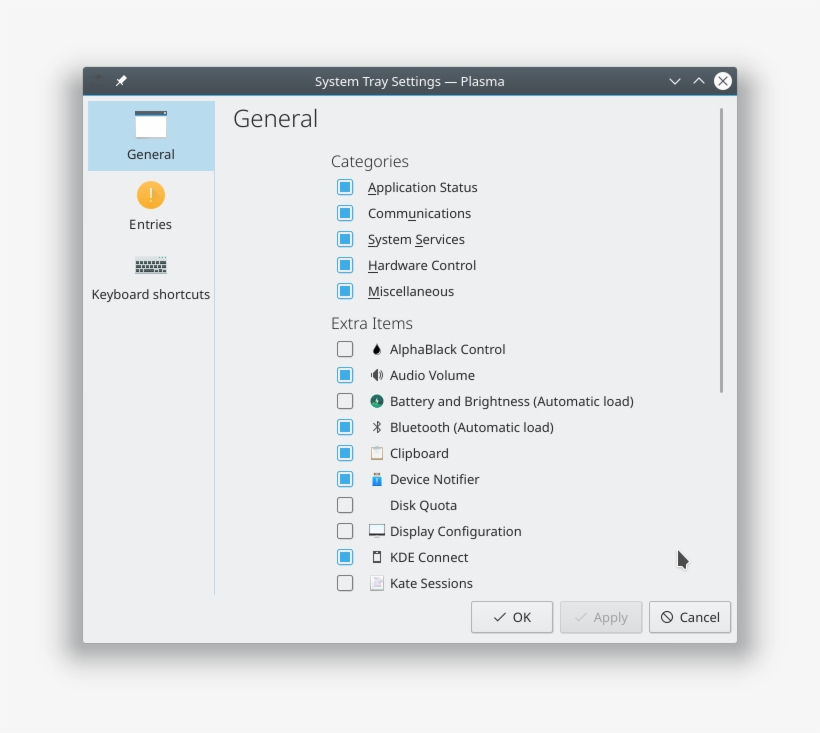Image resolution: width=820 pixels, height=733 pixels.
Task: Click the General window icon in sidebar
Action: point(151,124)
